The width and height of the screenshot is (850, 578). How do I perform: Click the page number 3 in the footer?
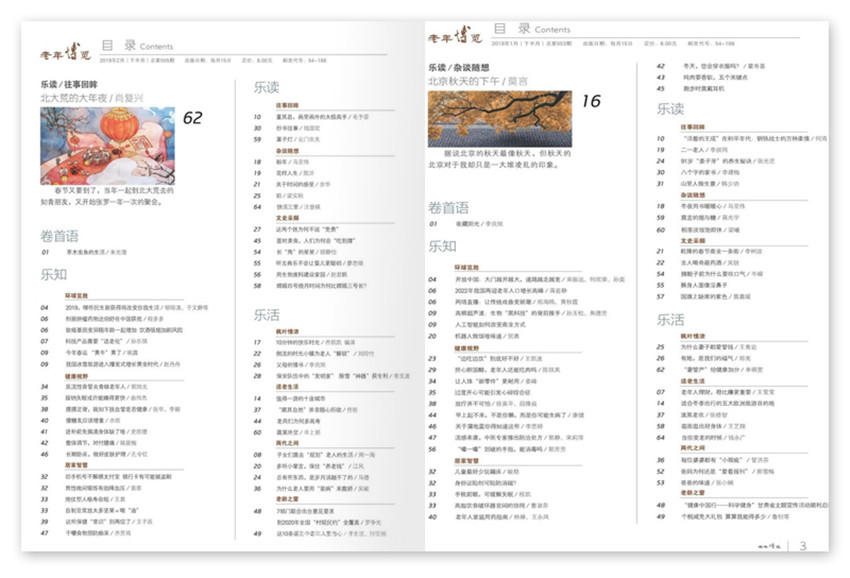click(803, 545)
